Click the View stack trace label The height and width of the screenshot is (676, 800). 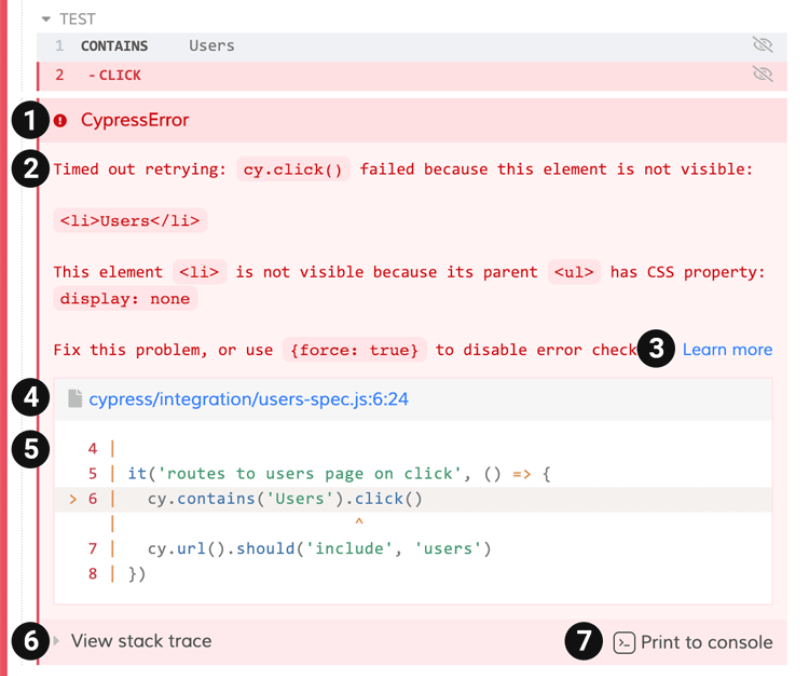pos(141,641)
